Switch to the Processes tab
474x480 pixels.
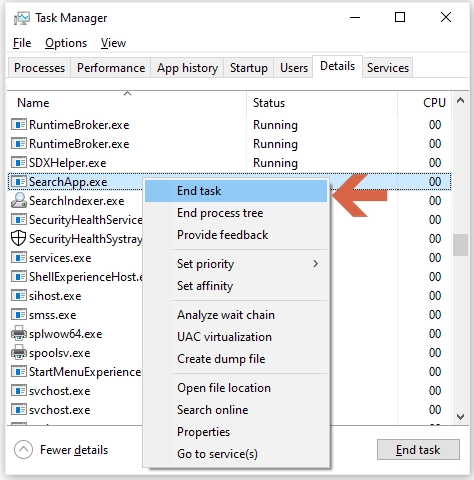point(39,68)
